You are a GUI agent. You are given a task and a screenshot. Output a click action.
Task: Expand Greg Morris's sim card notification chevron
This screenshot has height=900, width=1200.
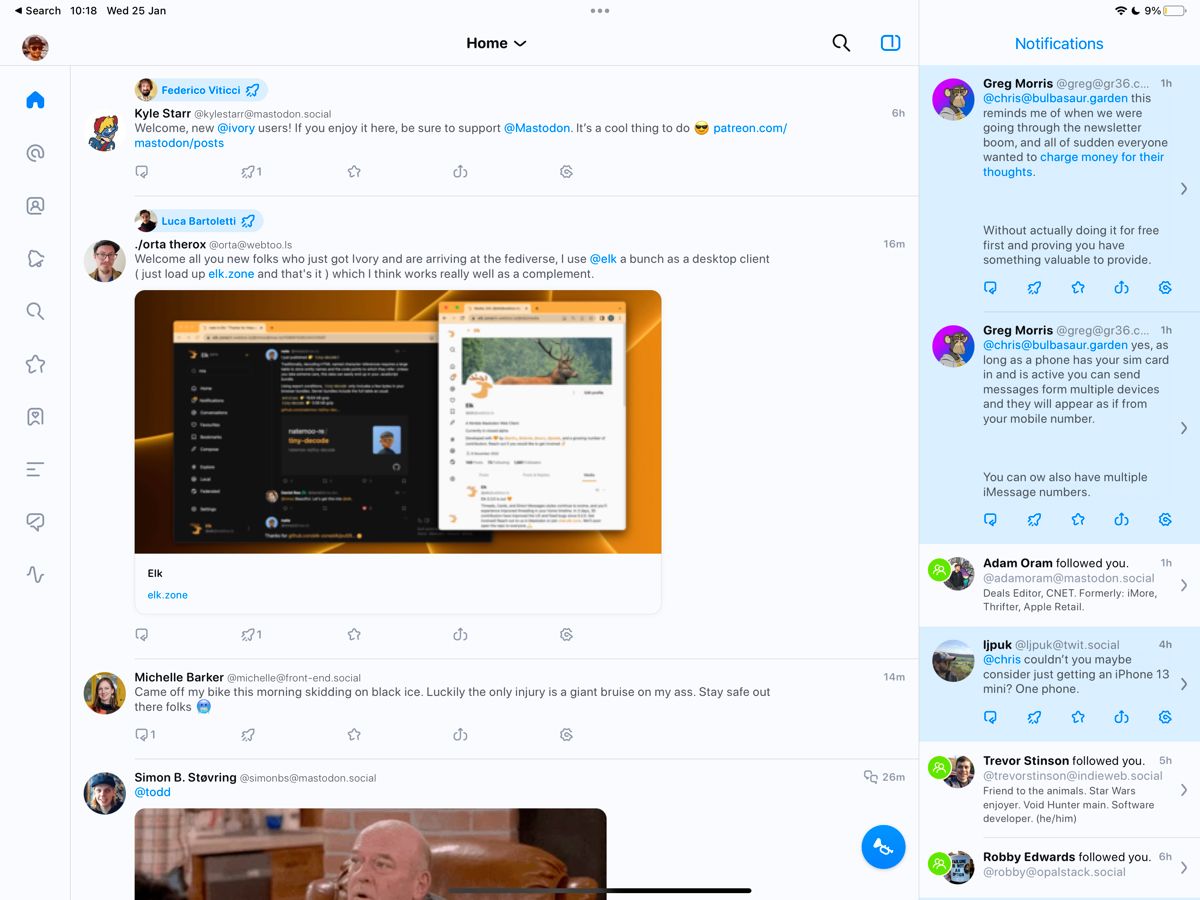(x=1184, y=428)
